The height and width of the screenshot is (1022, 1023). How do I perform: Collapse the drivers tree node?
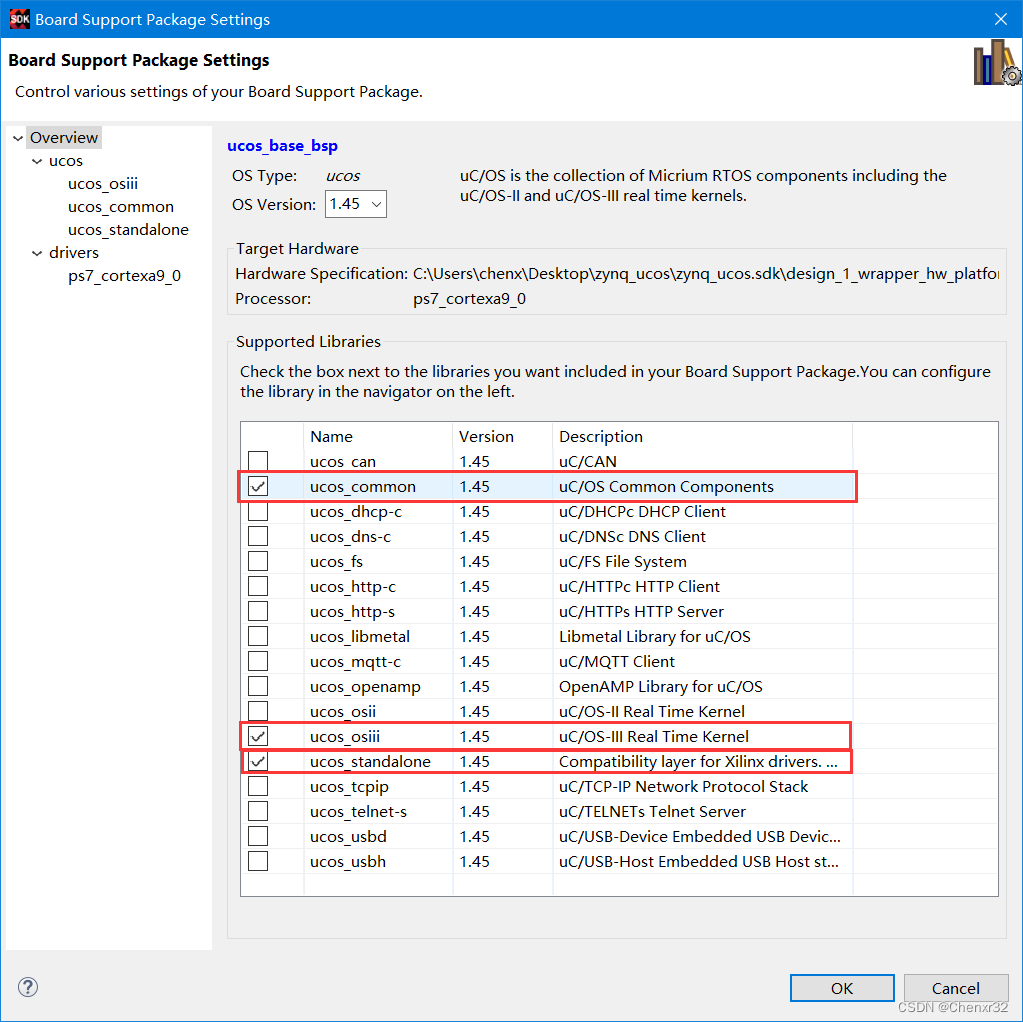[x=37, y=253]
